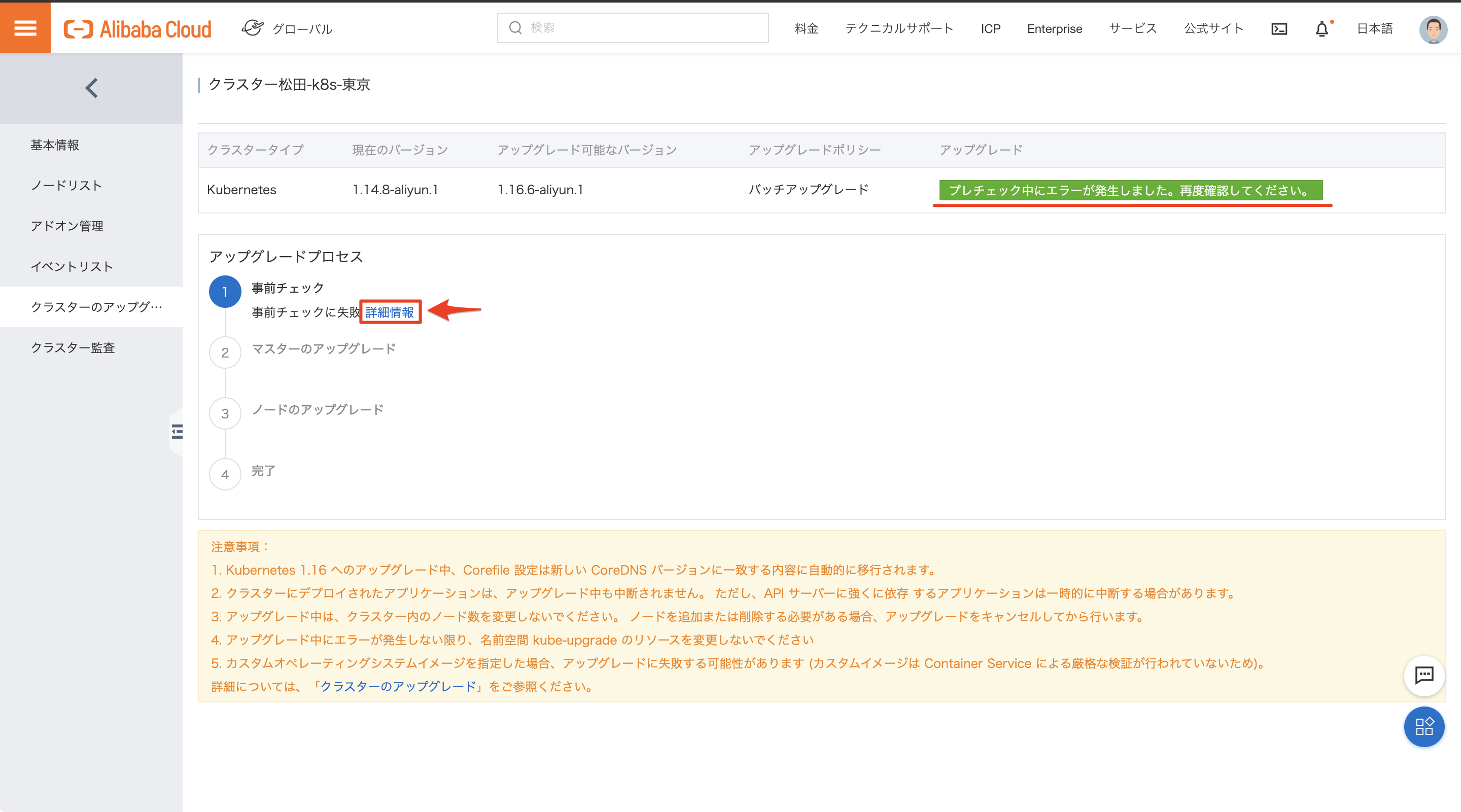Open クラスター監査 in the sidebar
This screenshot has width=1461, height=812.
tap(73, 347)
